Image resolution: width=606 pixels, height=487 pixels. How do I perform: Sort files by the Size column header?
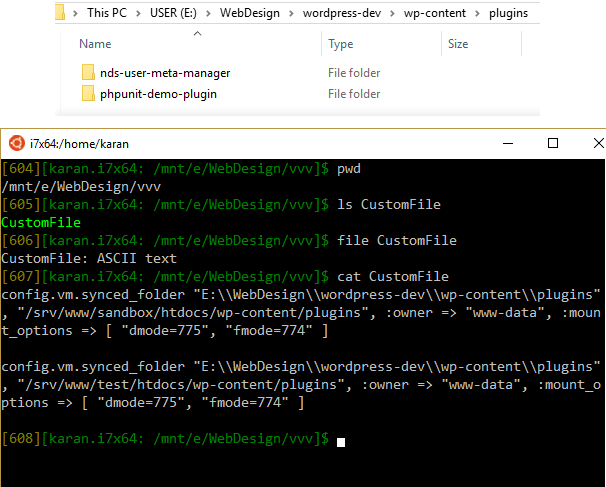pyautogui.click(x=458, y=44)
